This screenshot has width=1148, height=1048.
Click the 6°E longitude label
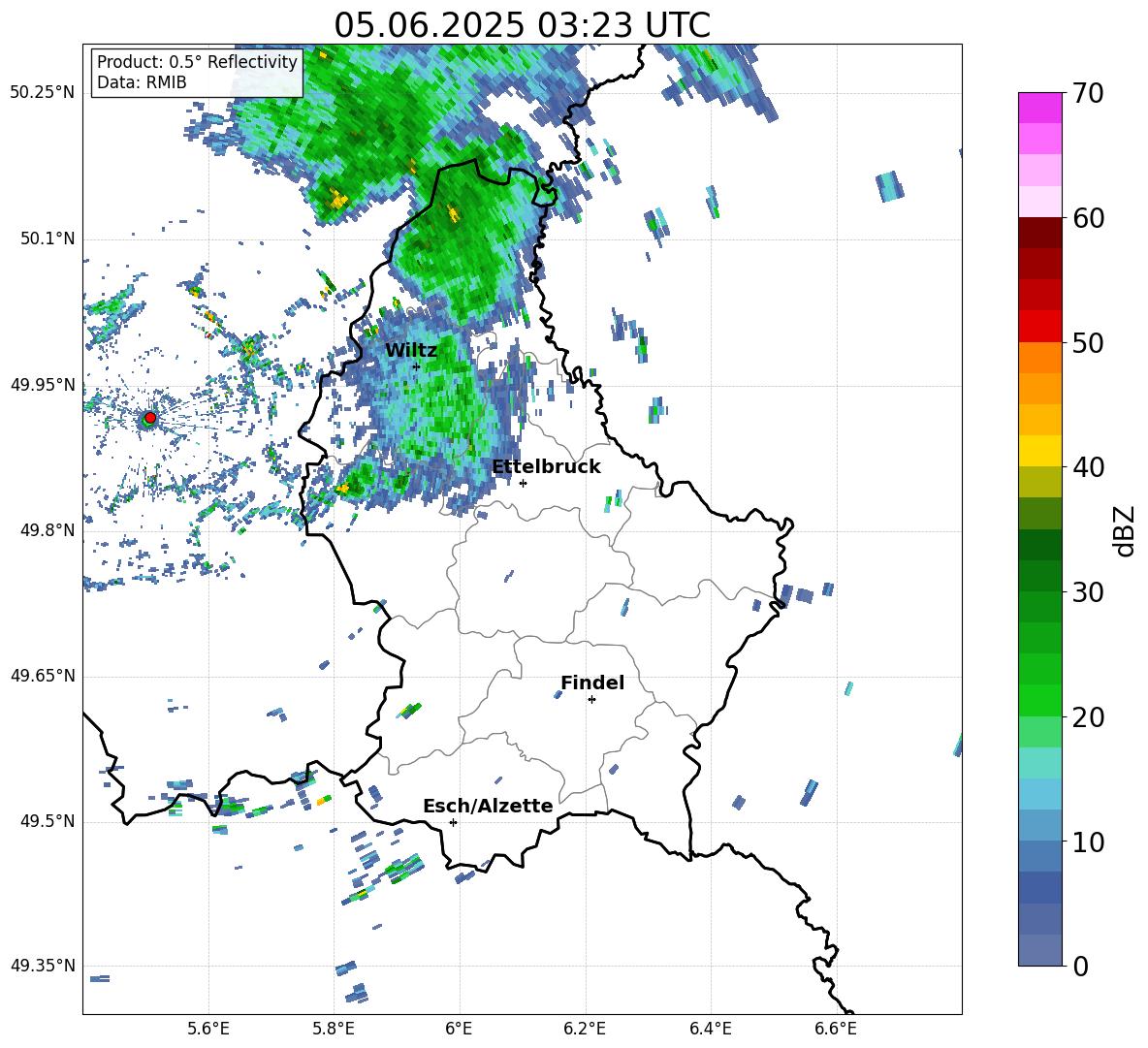point(459,1029)
